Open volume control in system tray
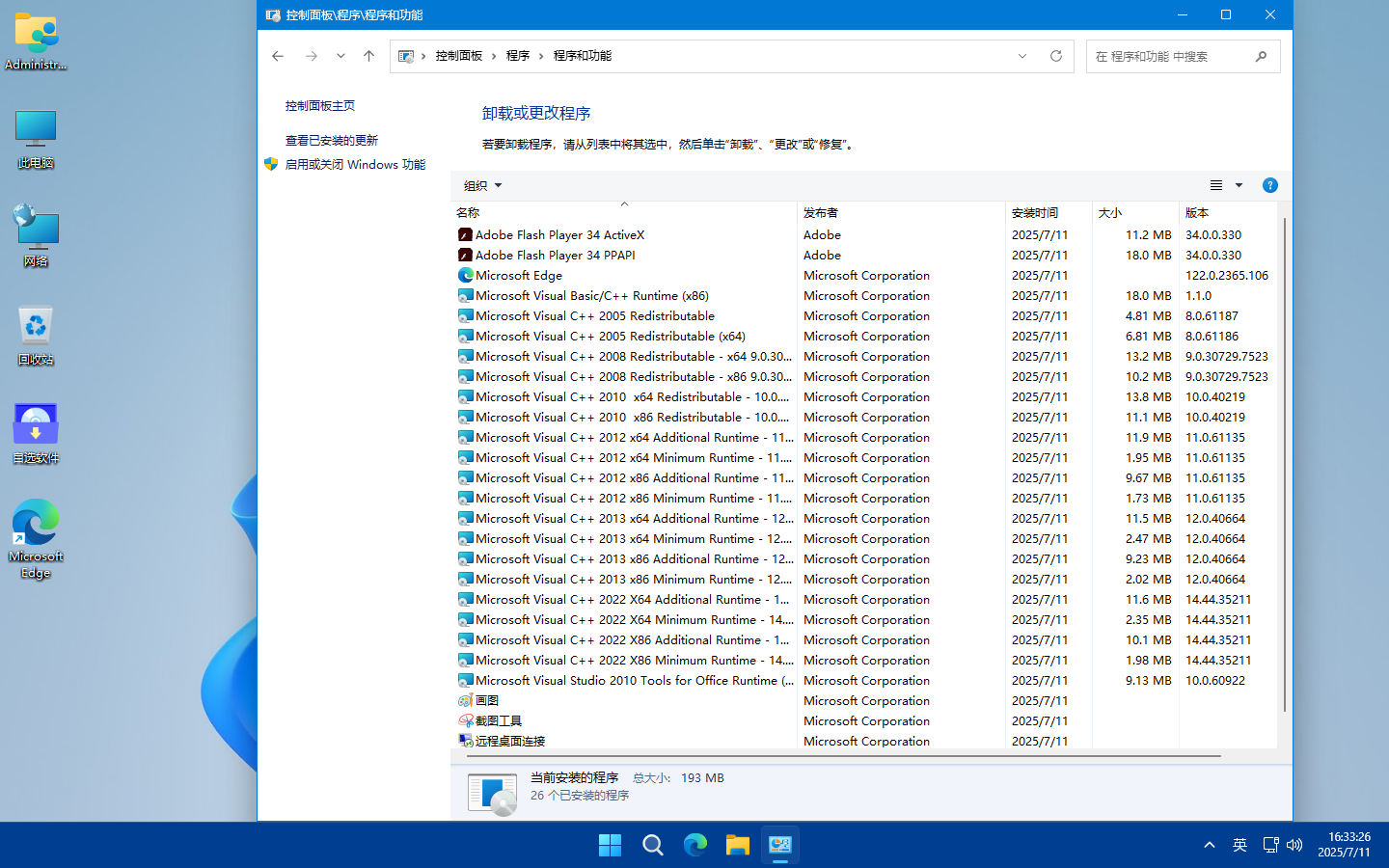The image size is (1389, 868). (1294, 845)
